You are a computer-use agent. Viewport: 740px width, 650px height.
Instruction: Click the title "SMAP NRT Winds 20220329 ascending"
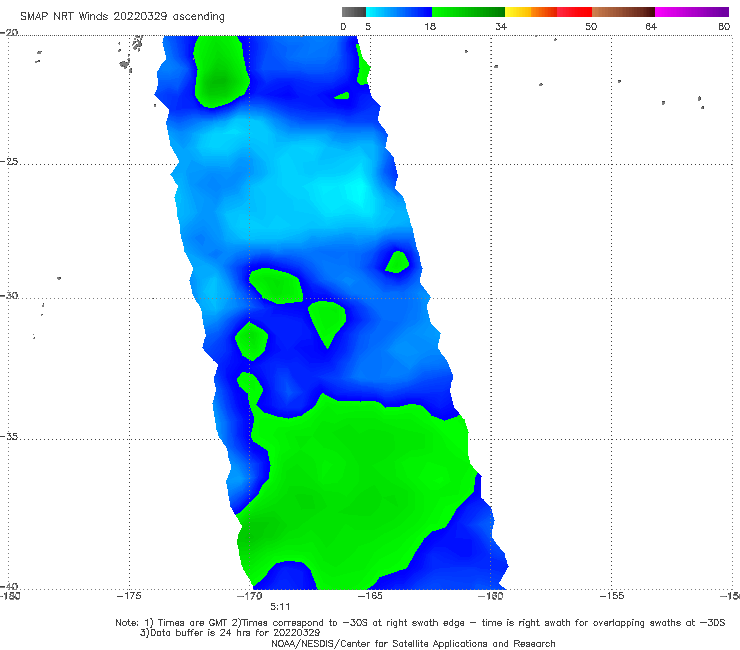click(122, 16)
